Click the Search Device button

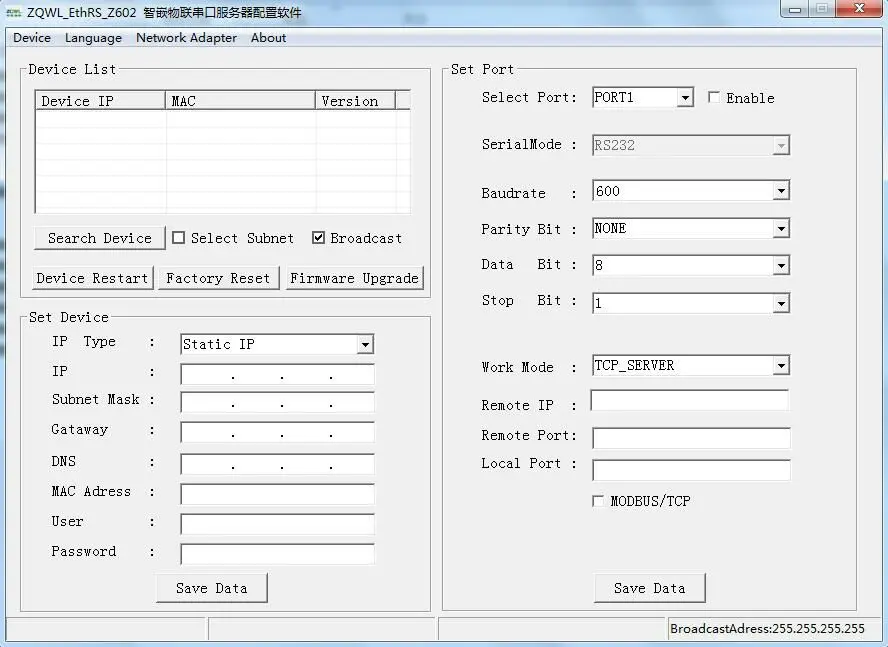99,238
